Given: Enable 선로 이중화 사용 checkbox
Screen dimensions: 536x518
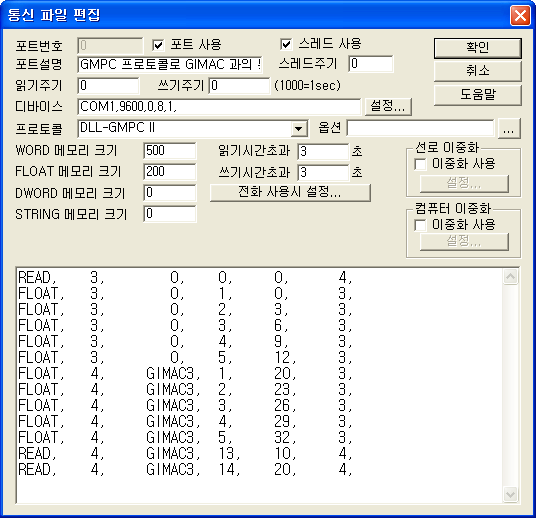Looking at the screenshot, I should [x=420, y=164].
